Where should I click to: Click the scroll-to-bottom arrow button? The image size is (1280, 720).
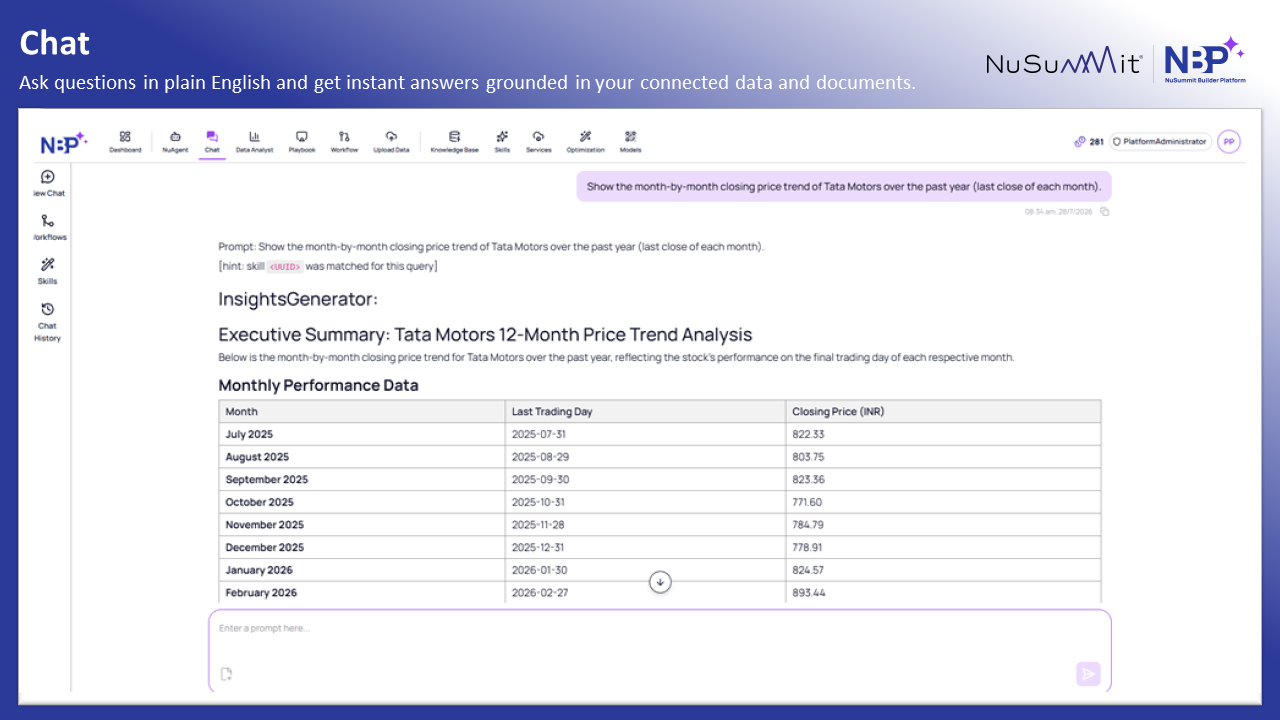point(660,582)
